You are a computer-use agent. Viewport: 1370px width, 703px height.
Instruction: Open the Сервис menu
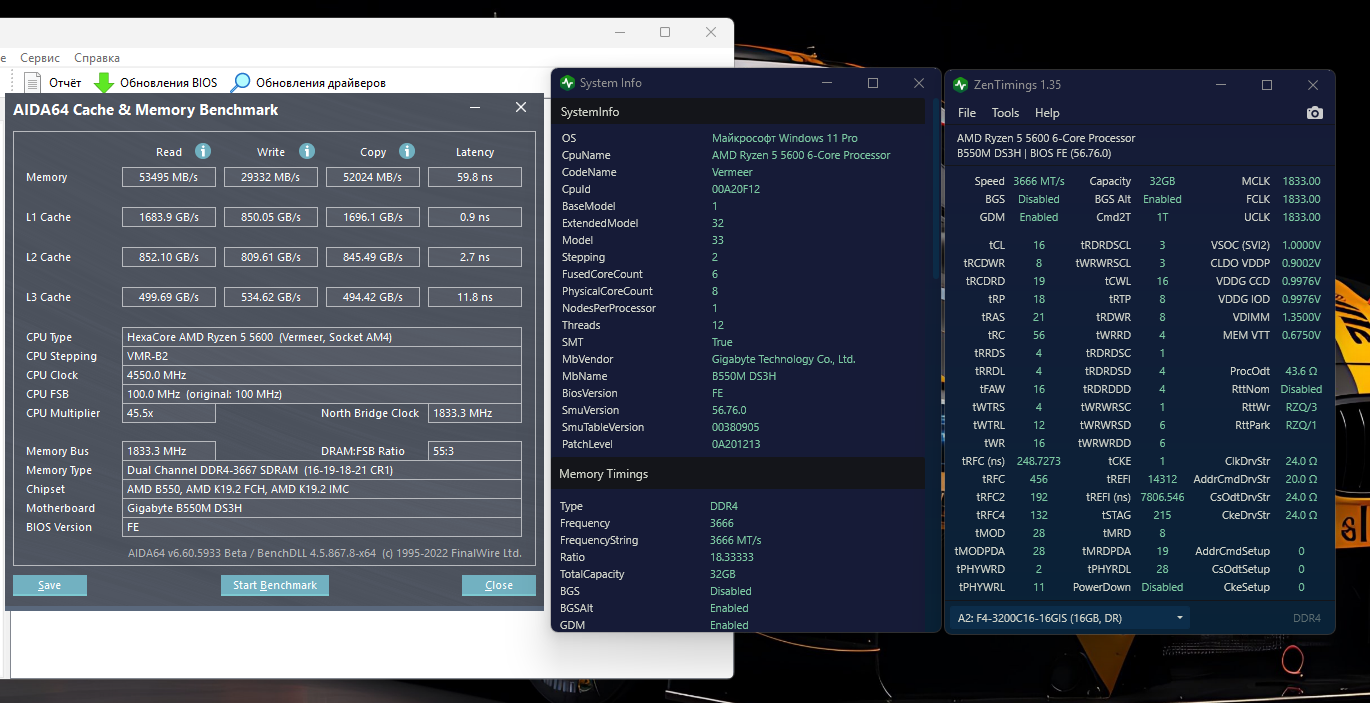(x=40, y=58)
